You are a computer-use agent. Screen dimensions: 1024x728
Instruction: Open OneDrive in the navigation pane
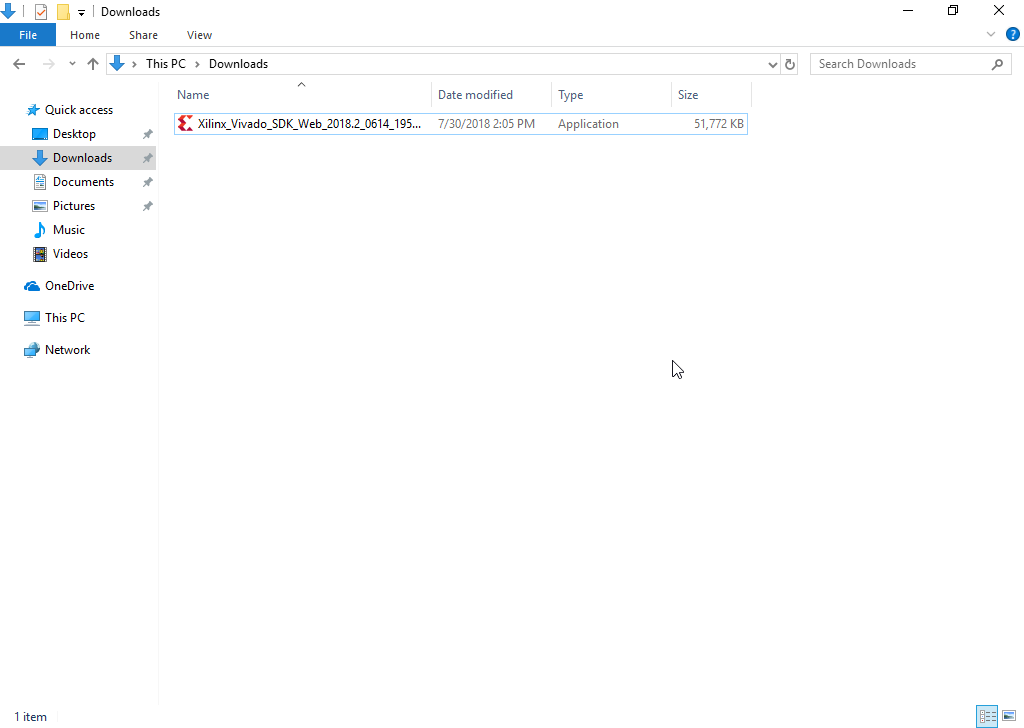coord(69,286)
